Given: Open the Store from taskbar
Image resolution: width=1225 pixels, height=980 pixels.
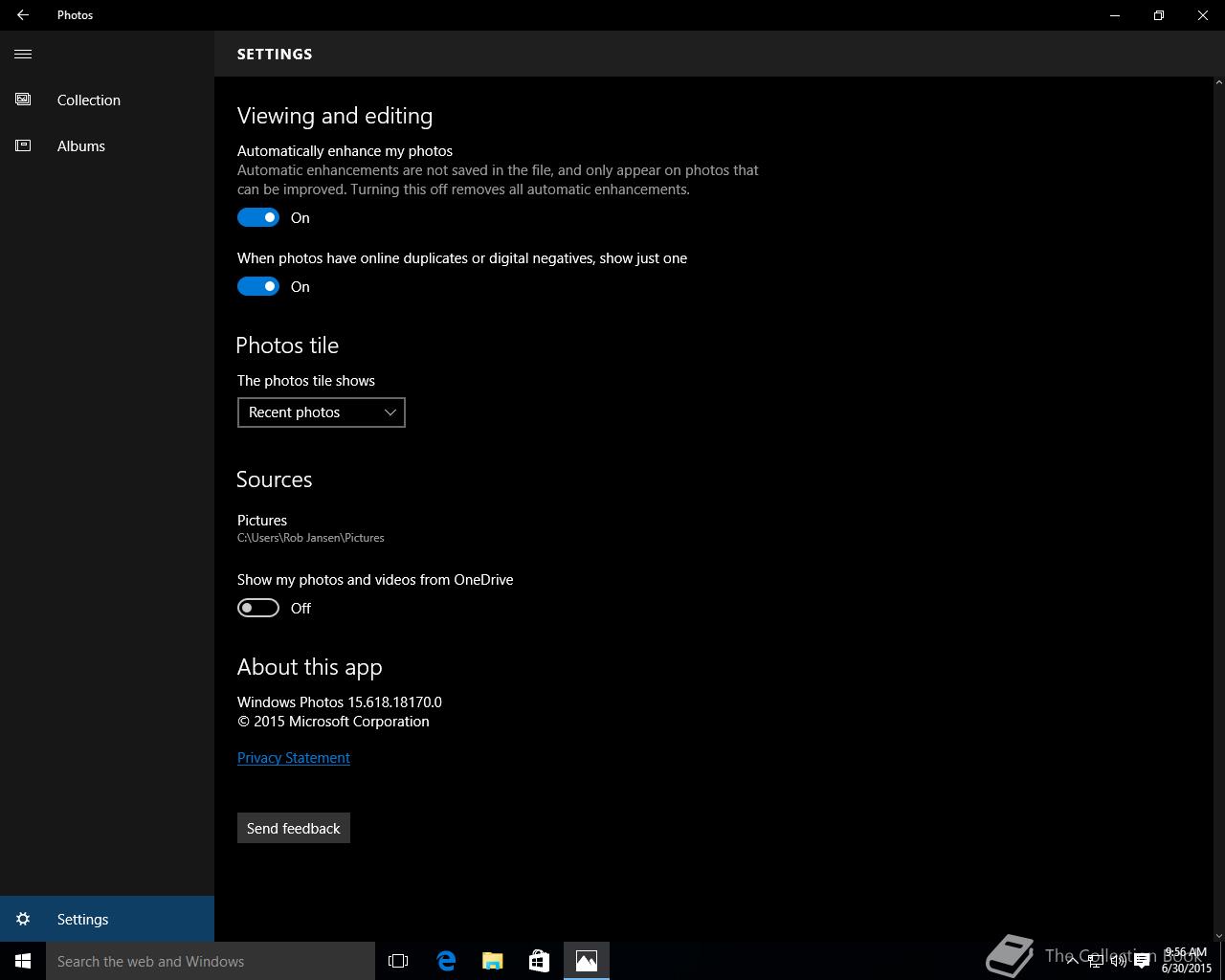Looking at the screenshot, I should tap(539, 961).
